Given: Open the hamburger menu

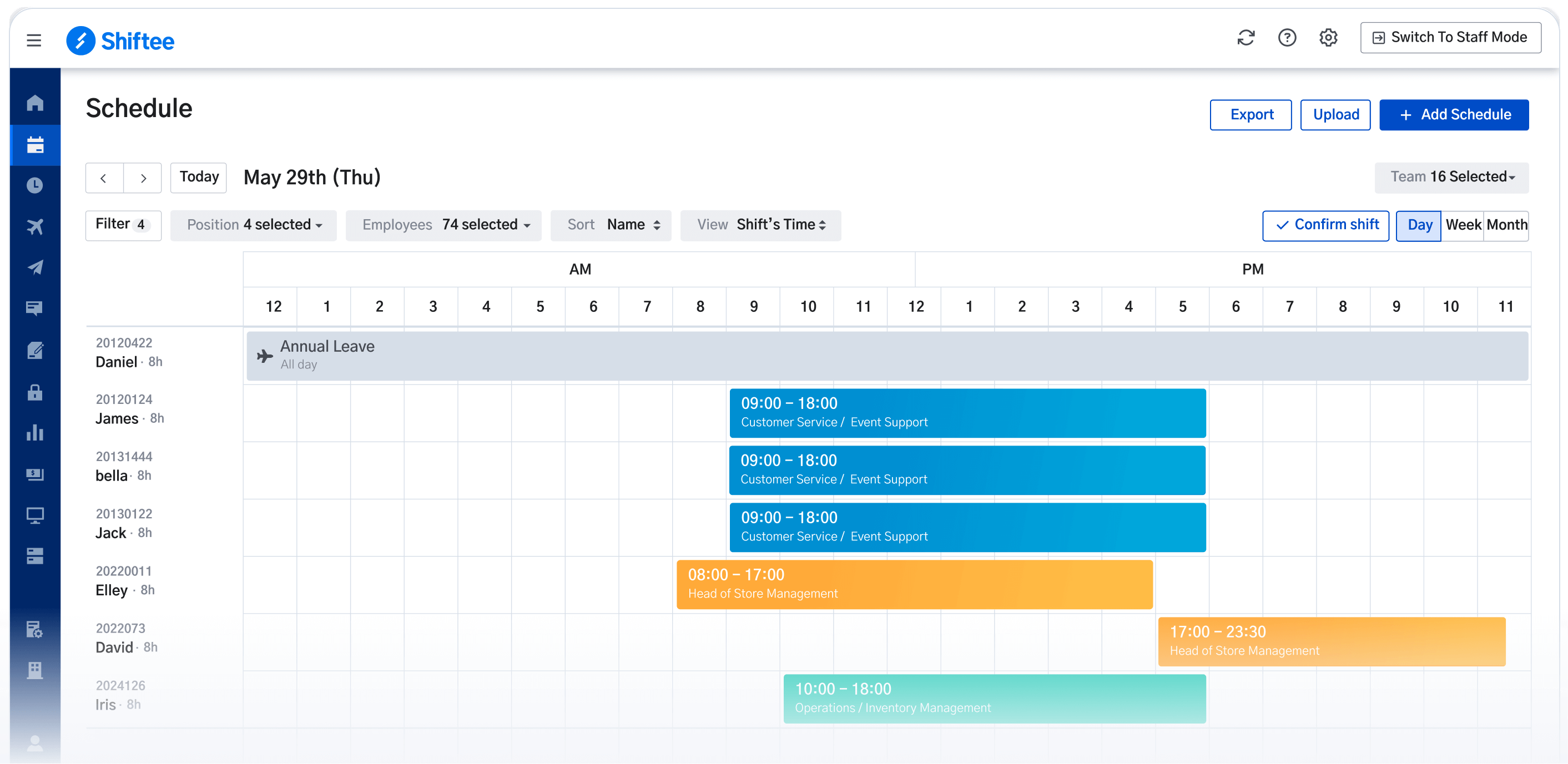Looking at the screenshot, I should (x=33, y=40).
